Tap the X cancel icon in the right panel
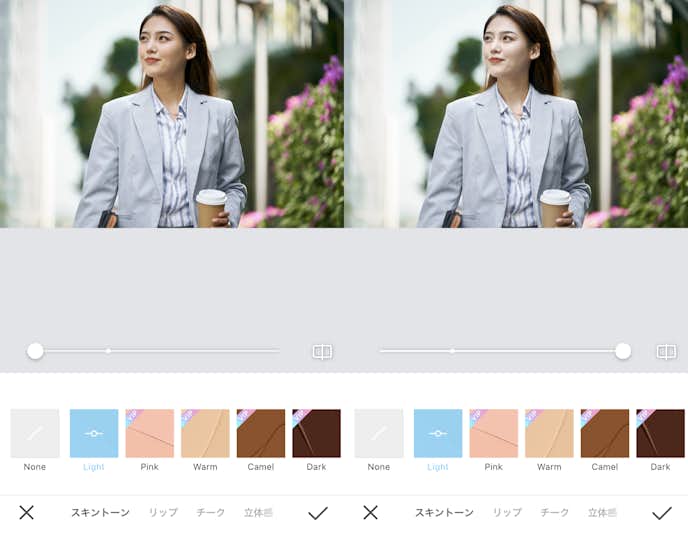The width and height of the screenshot is (688, 542). [370, 512]
